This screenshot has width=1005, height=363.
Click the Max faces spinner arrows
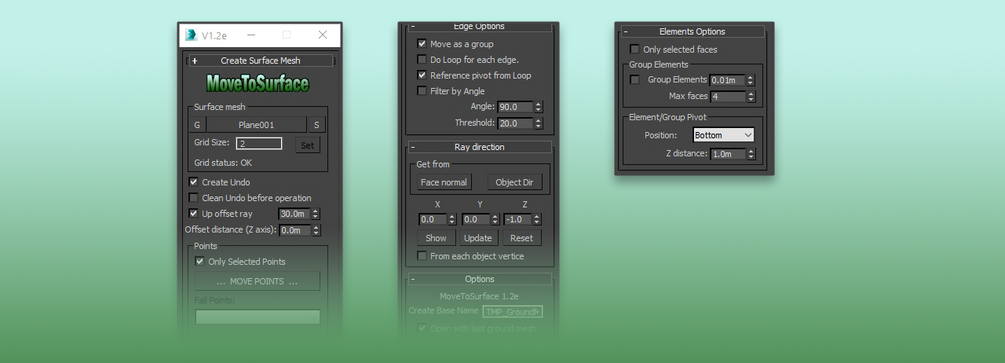pos(751,97)
